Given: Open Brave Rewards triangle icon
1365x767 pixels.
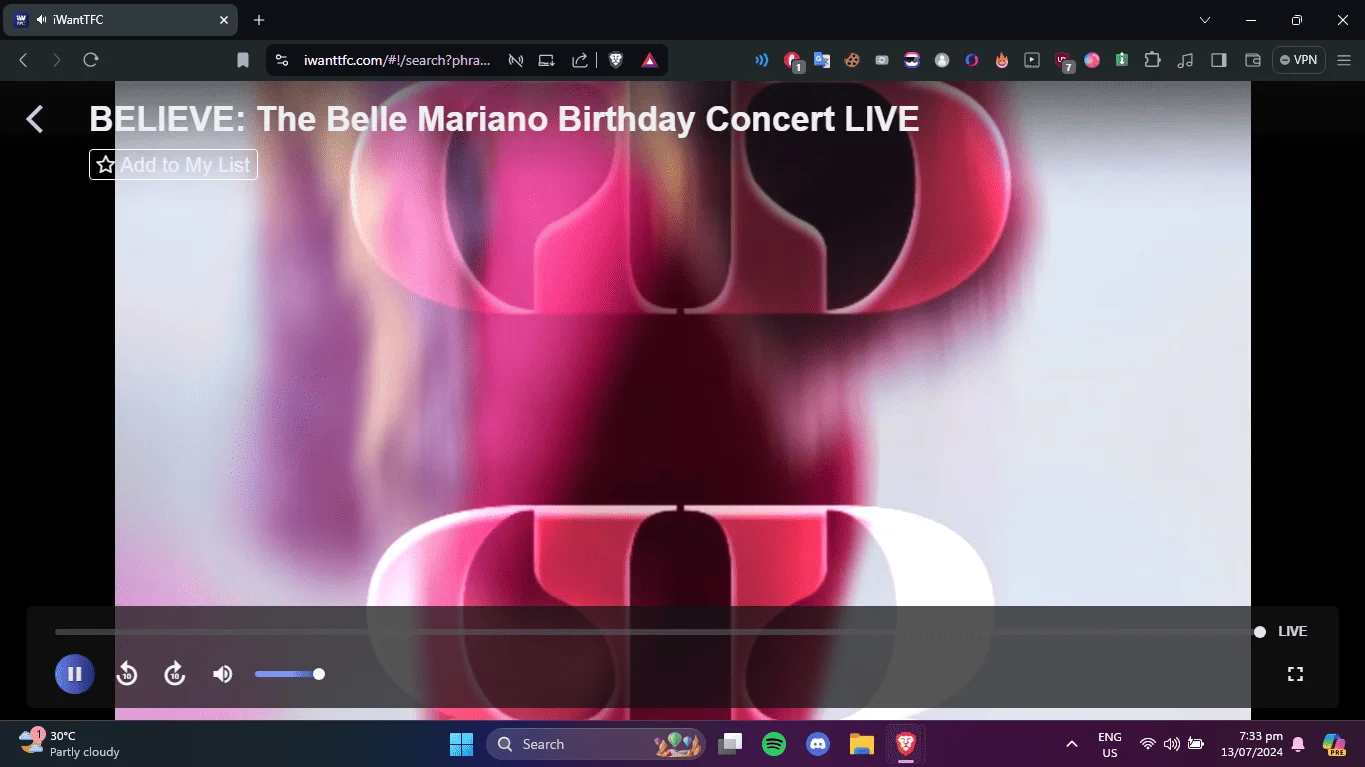Looking at the screenshot, I should (650, 60).
